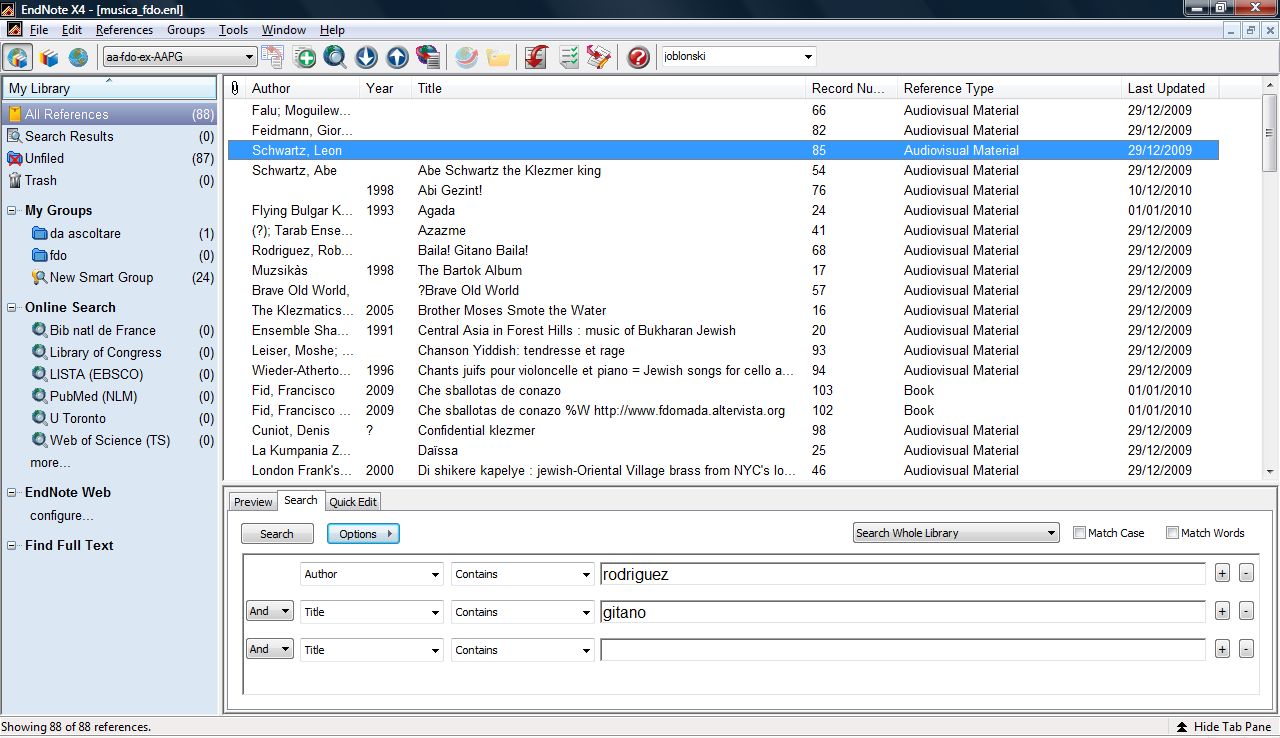Switch to the Preview tab
Image resolution: width=1280 pixels, height=738 pixels.
point(253,502)
